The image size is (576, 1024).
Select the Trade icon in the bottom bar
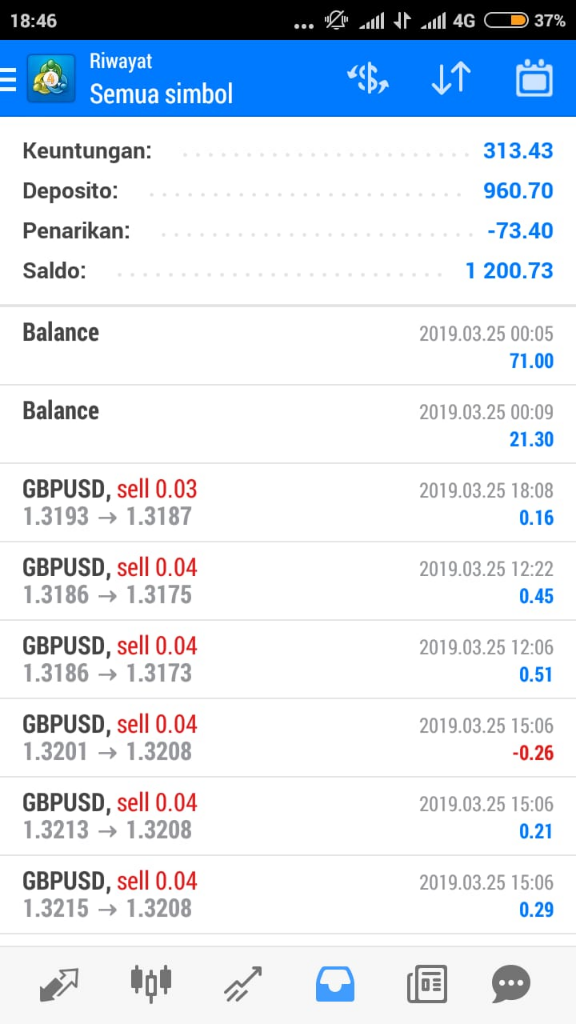click(242, 983)
